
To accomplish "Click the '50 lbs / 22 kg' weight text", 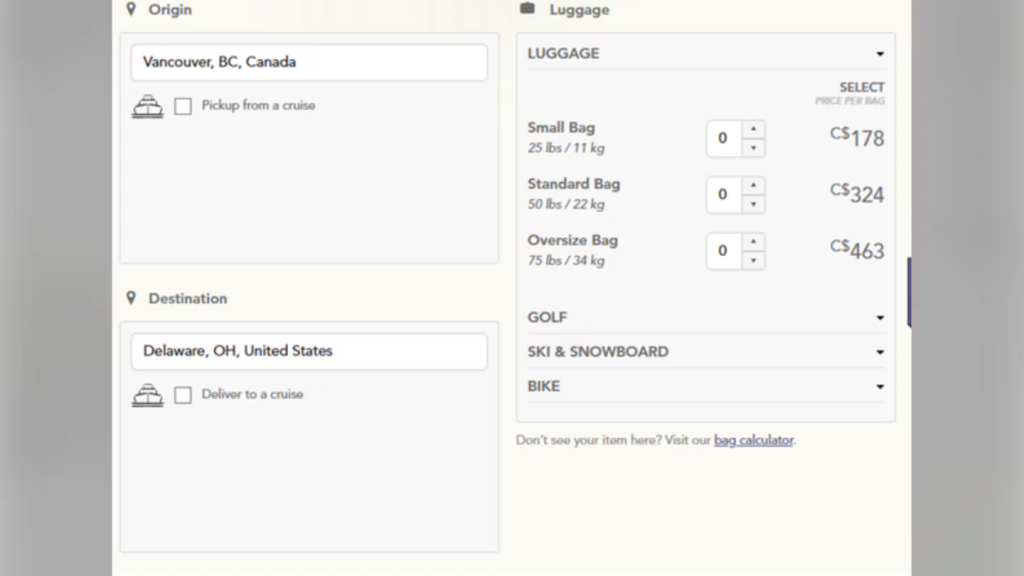I will click(566, 204).
